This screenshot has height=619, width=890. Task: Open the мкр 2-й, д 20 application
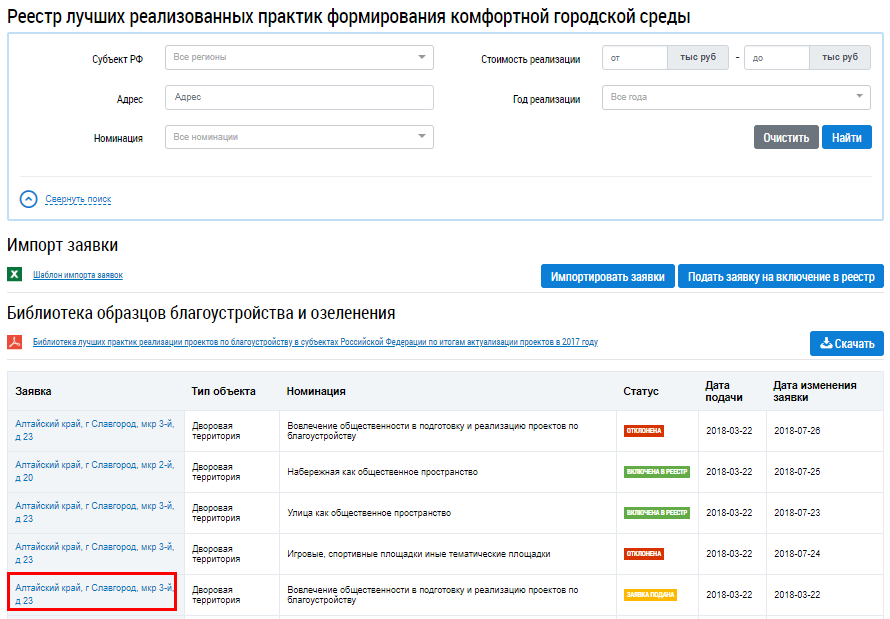click(94, 471)
